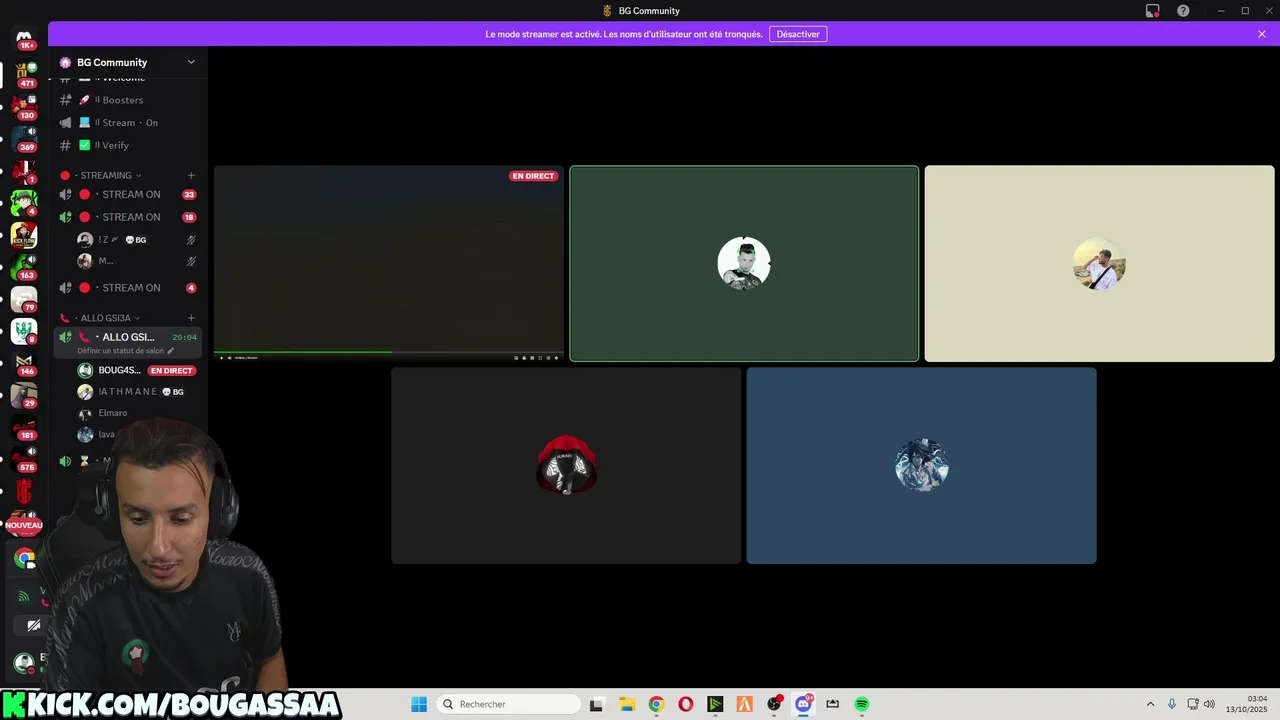Open the help question mark icon
The height and width of the screenshot is (720, 1280).
(1183, 11)
